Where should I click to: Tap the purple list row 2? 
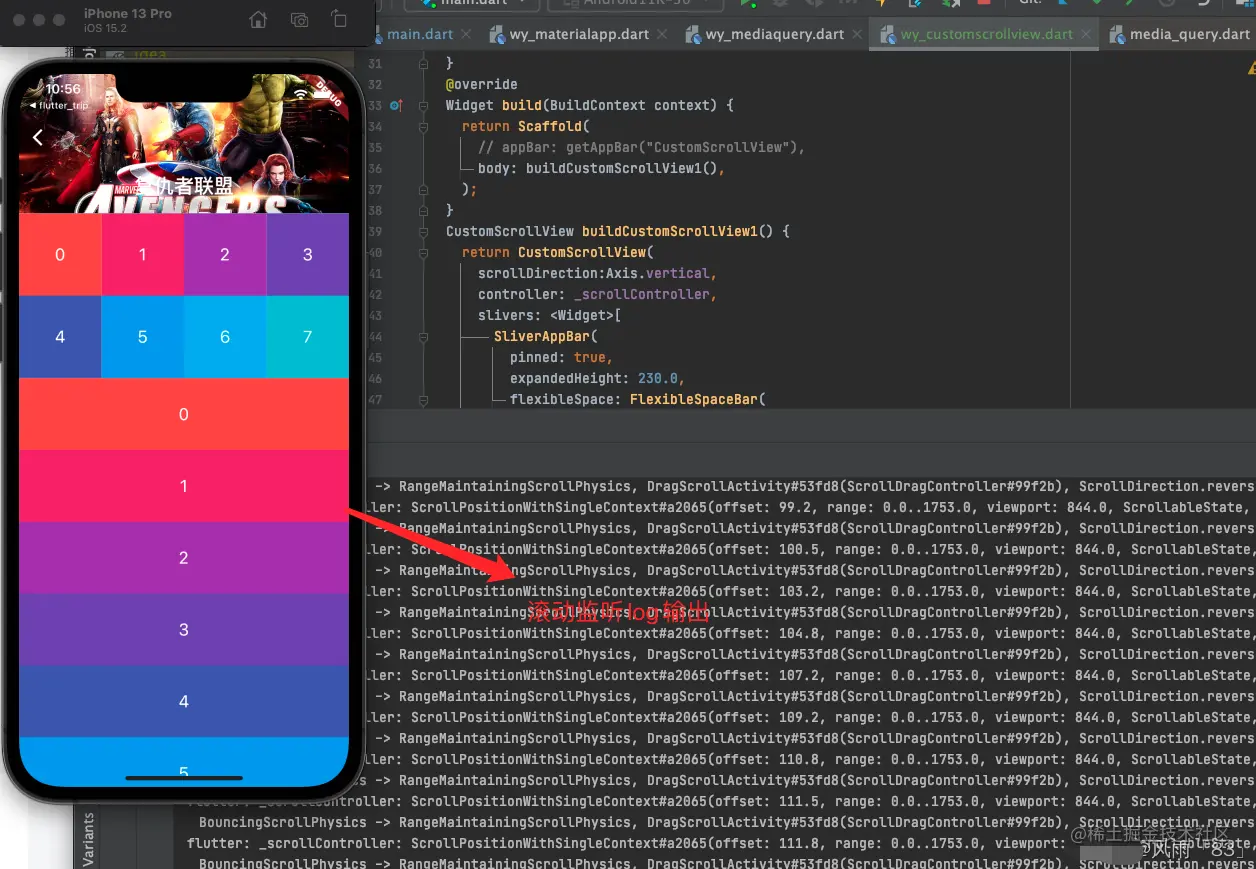(184, 558)
